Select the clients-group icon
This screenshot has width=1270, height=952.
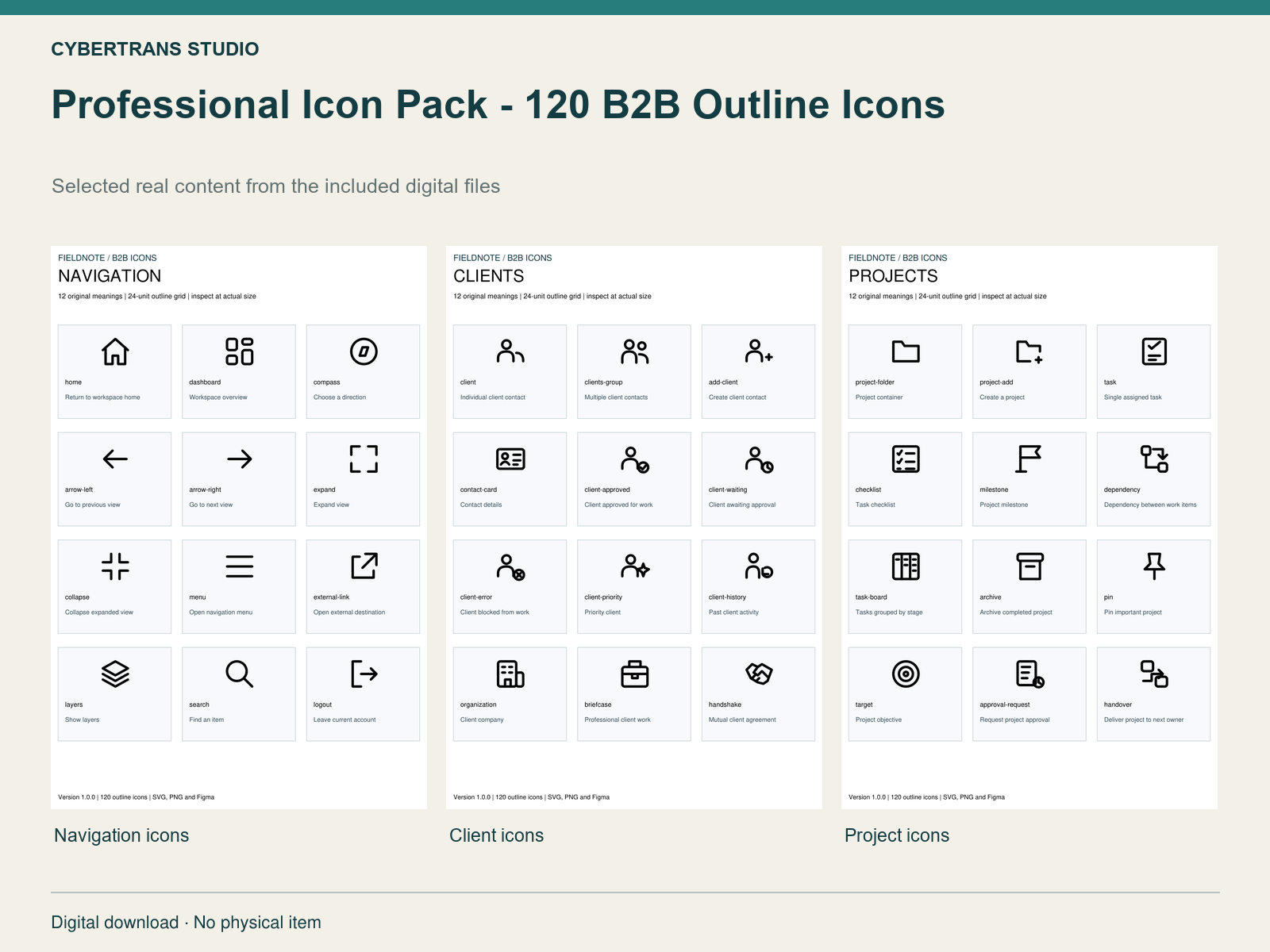(x=634, y=351)
